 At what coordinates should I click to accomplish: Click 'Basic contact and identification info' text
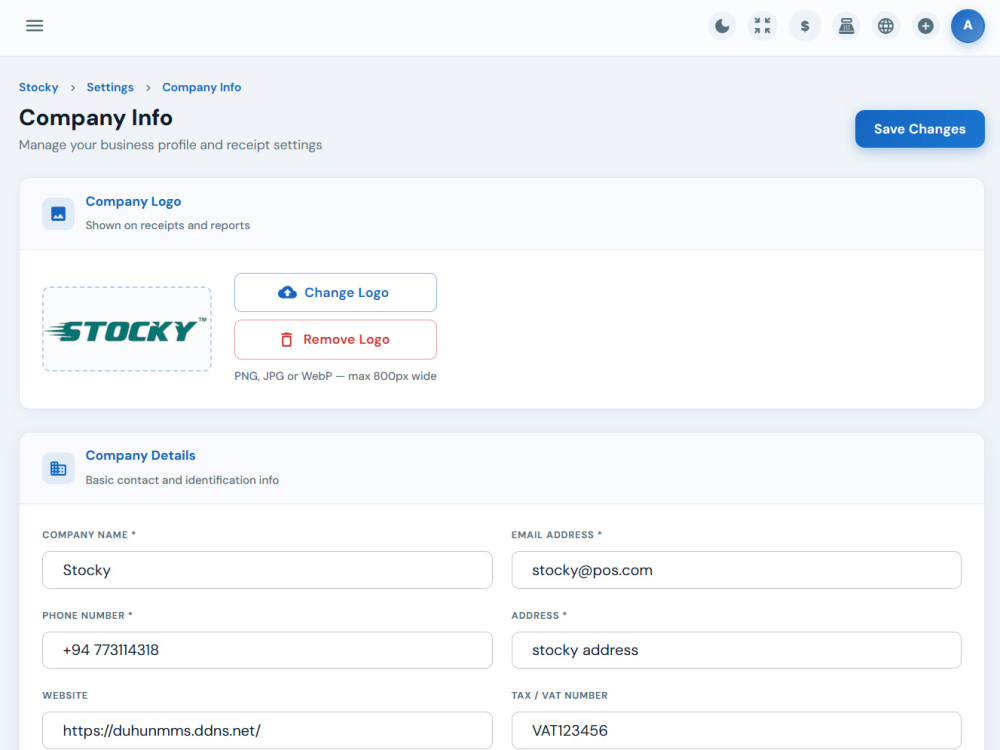click(x=182, y=480)
